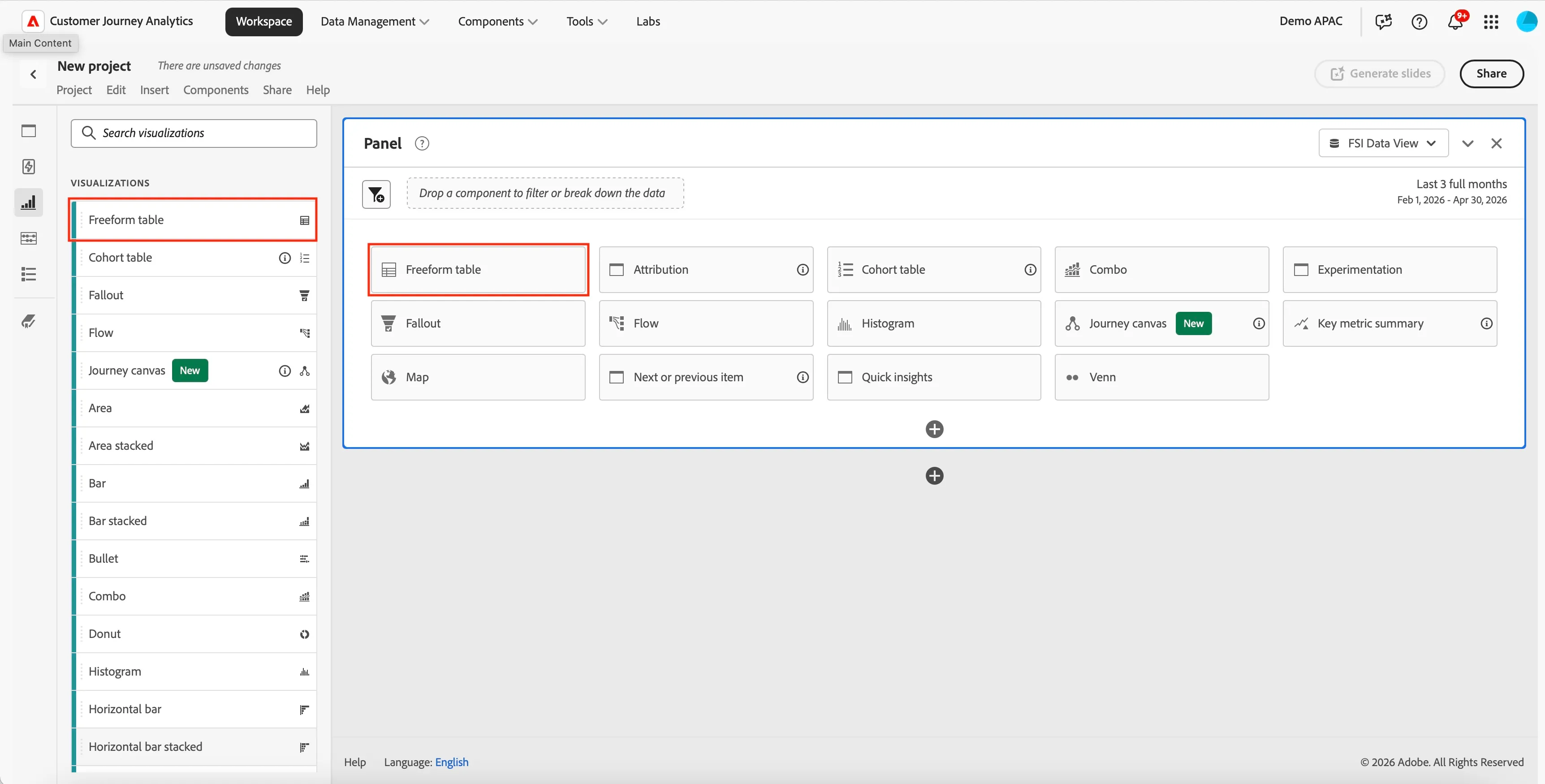This screenshot has width=1545, height=784.
Task: Expand the Components top navigation dropdown
Action: 498,22
